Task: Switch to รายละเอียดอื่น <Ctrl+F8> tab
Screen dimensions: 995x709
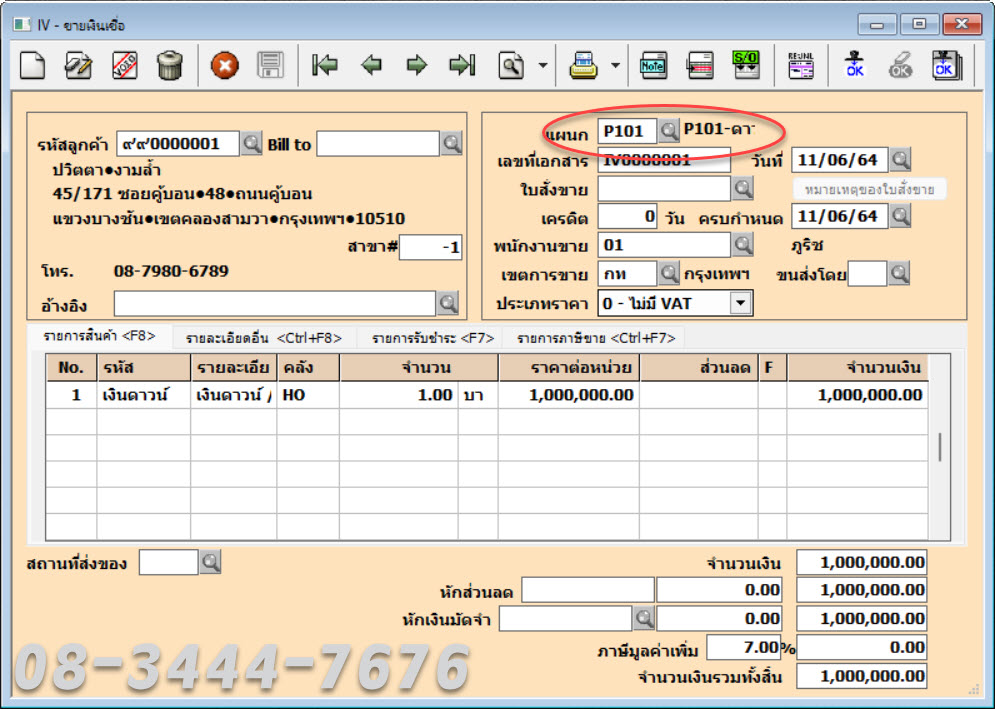Action: 264,338
